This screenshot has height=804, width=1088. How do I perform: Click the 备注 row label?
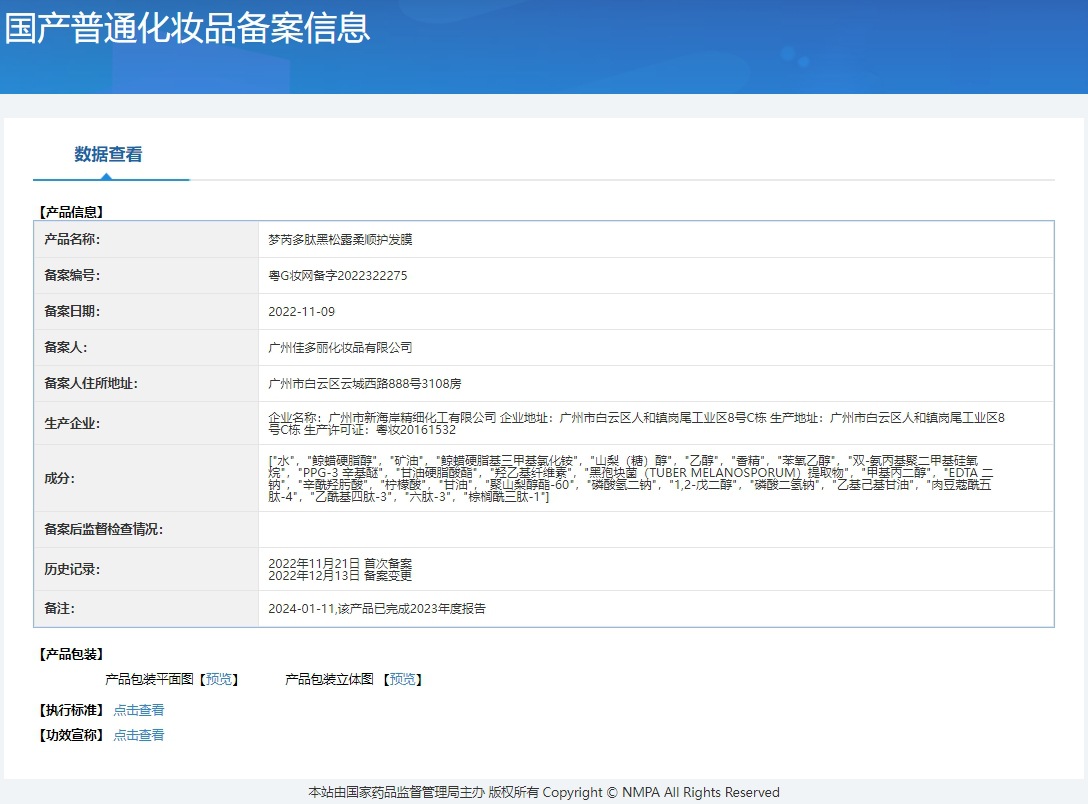pyautogui.click(x=60, y=608)
